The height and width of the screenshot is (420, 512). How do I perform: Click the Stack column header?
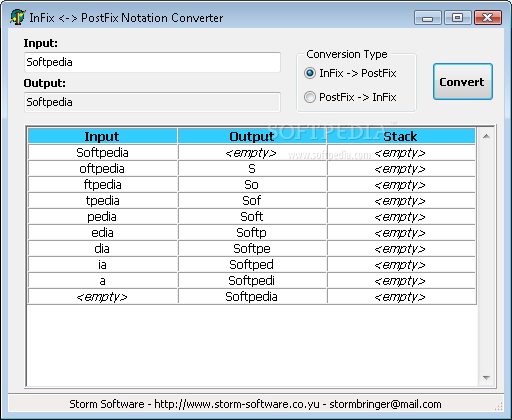pyautogui.click(x=401, y=136)
